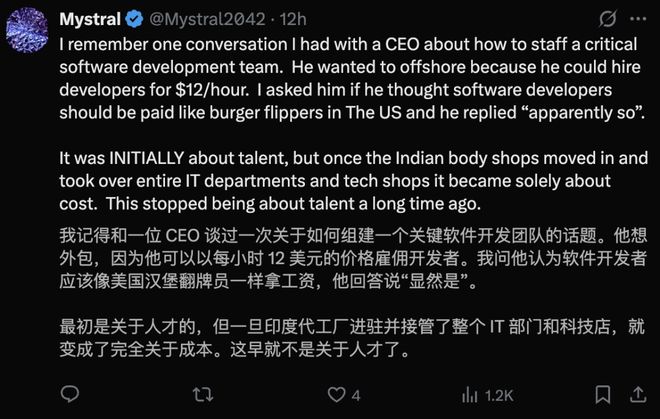Click the 1.2K views count
660x419 pixels.
pyautogui.click(x=499, y=396)
